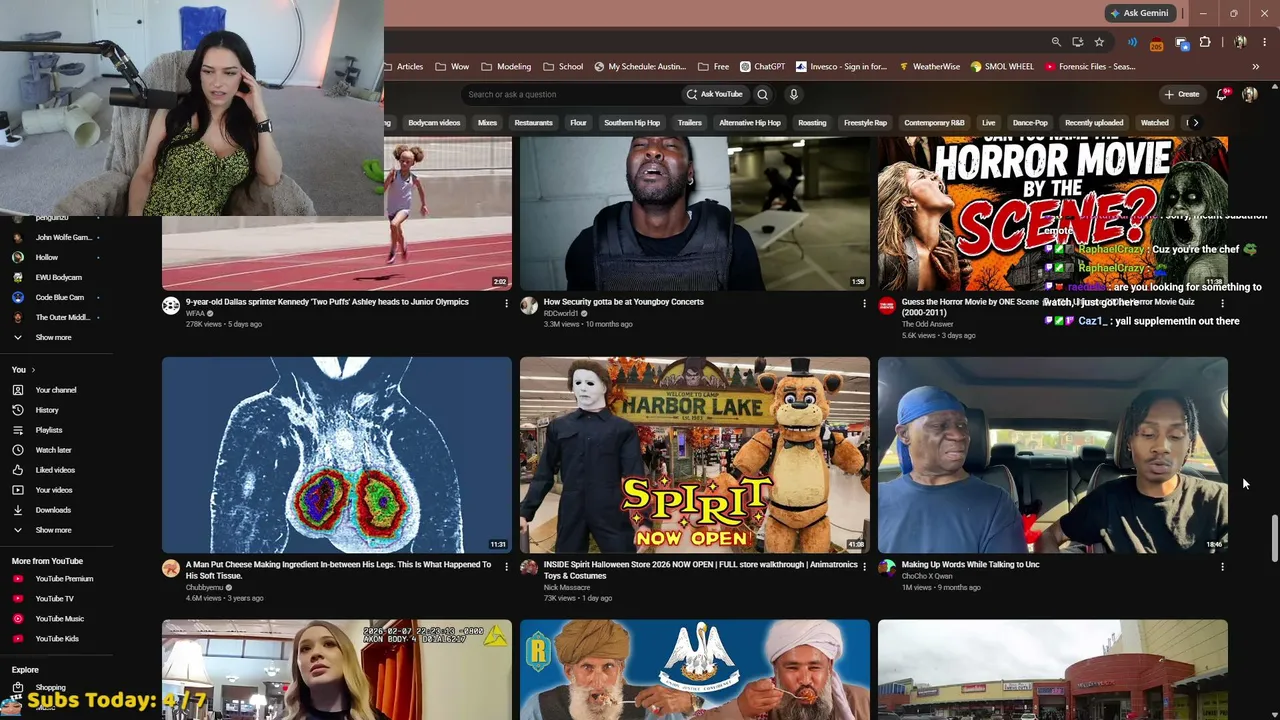This screenshot has width=1280, height=720.
Task: Open the ChatGPT bookmark
Action: [762, 67]
